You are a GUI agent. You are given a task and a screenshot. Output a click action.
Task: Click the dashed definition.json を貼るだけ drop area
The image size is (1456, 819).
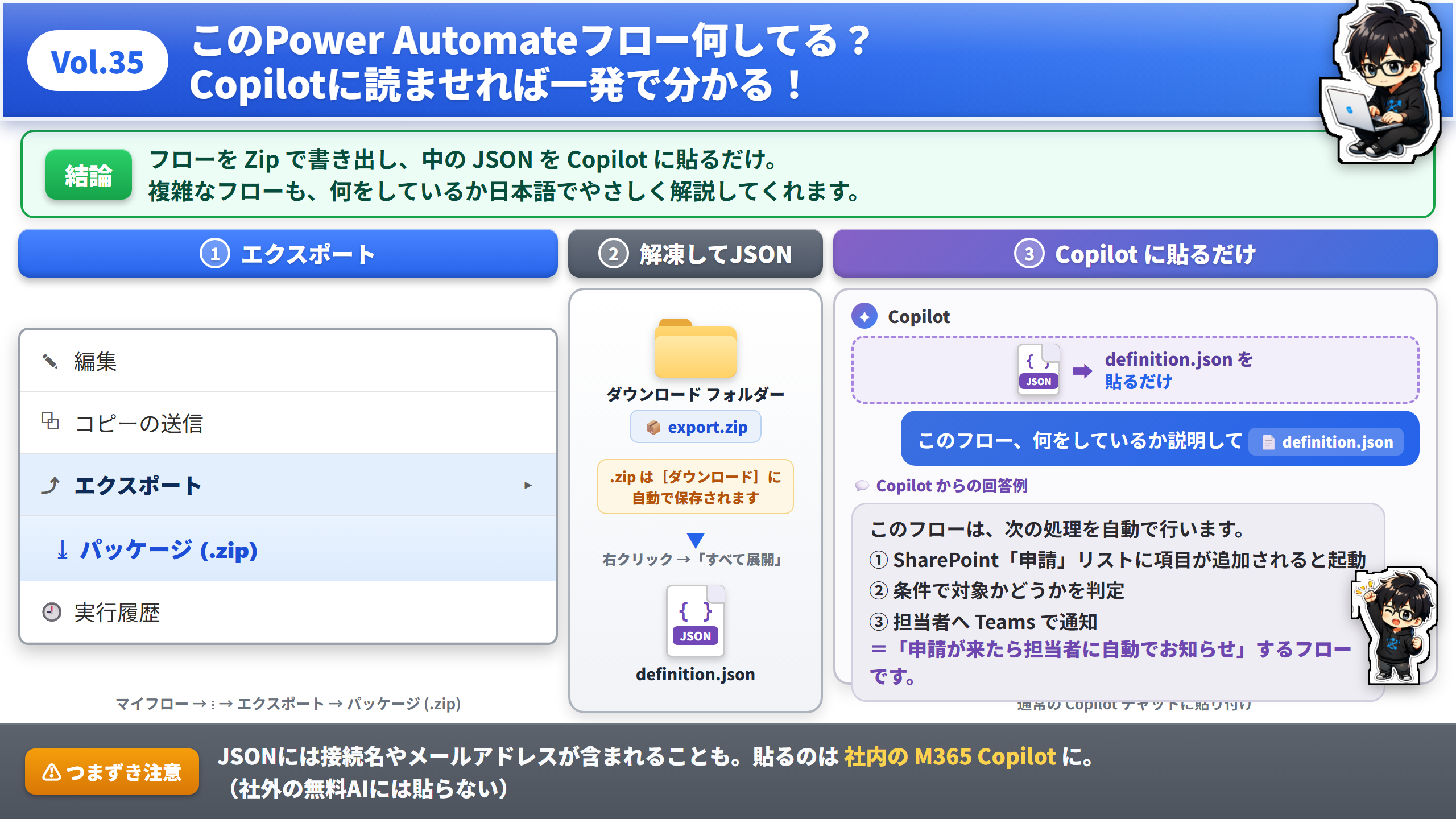coord(1135,370)
